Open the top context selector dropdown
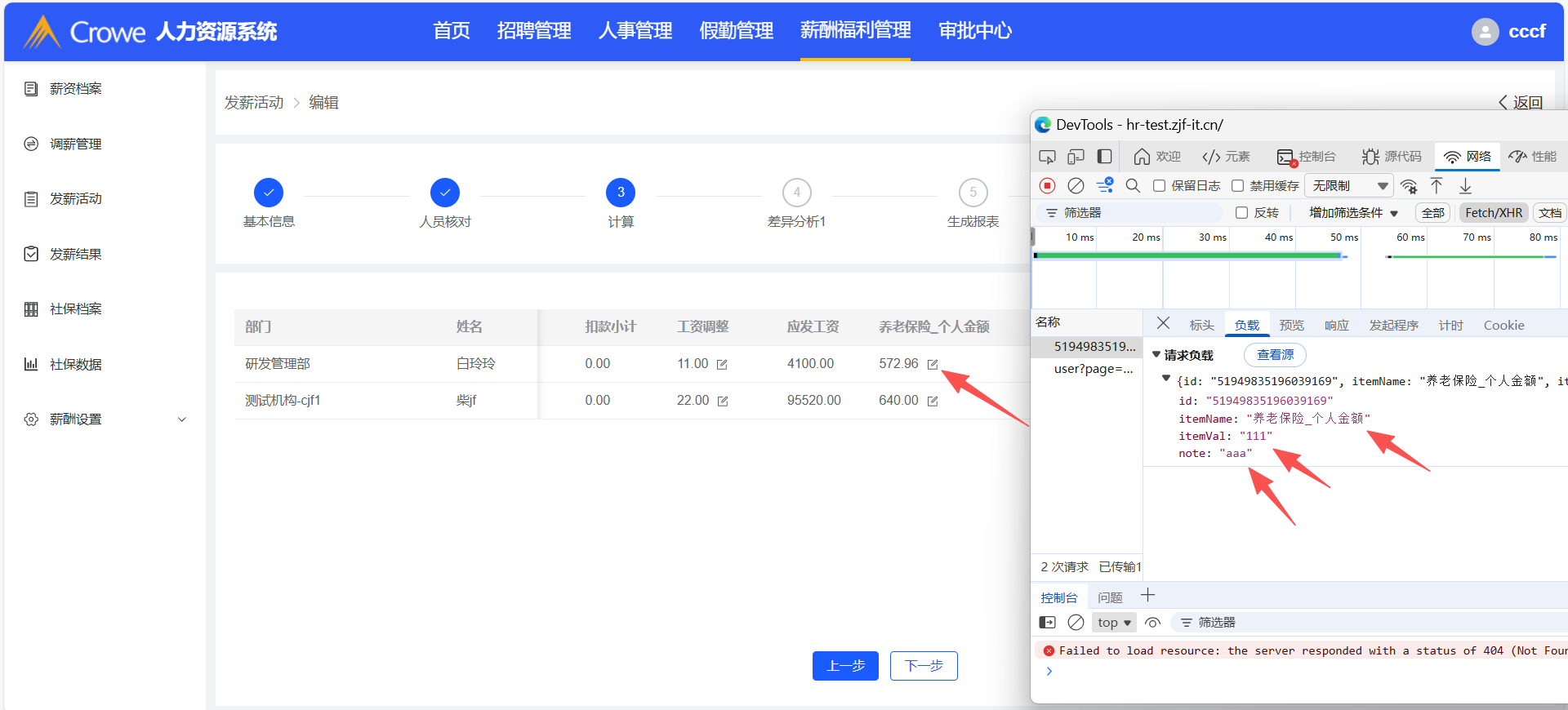 tap(1114, 623)
